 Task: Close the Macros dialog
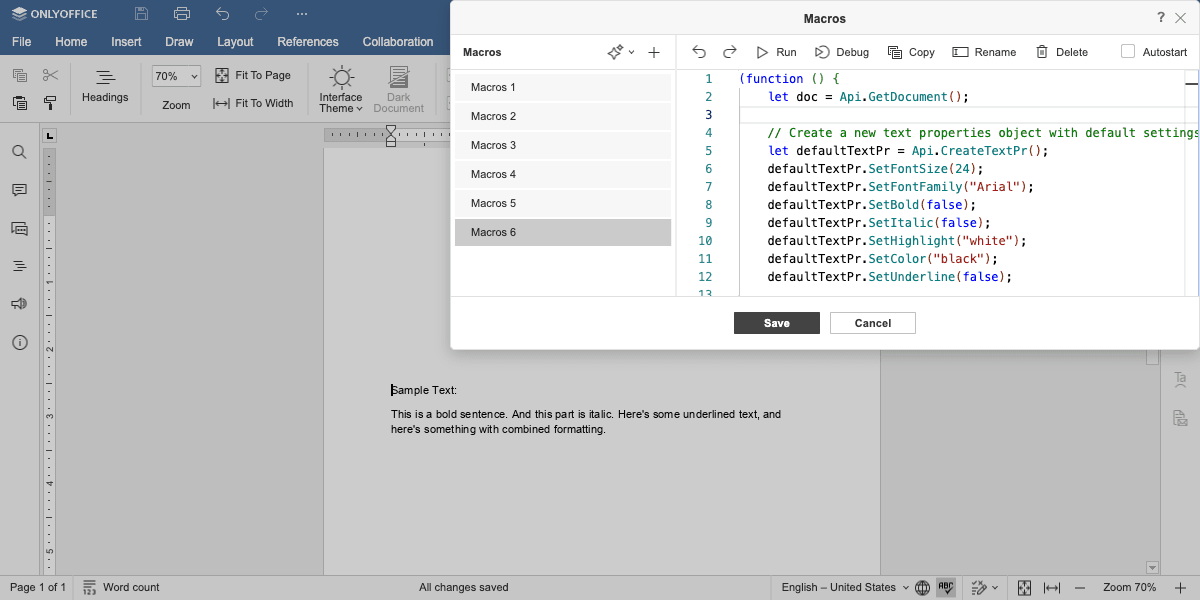[1180, 18]
